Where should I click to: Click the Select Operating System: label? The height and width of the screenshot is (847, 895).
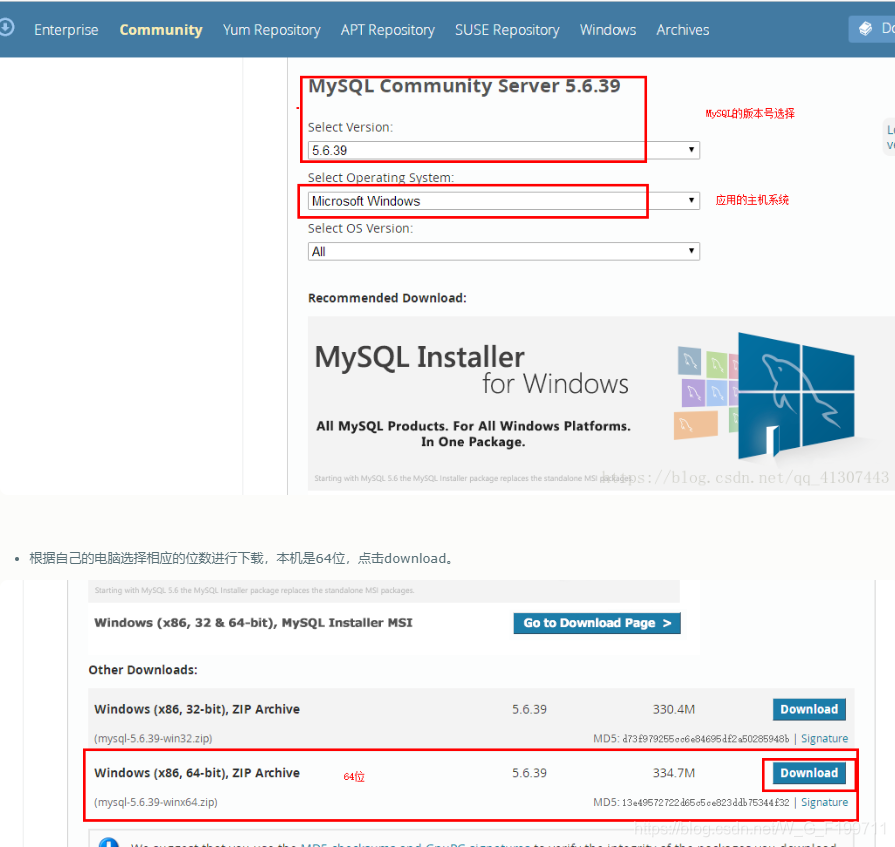click(x=381, y=178)
